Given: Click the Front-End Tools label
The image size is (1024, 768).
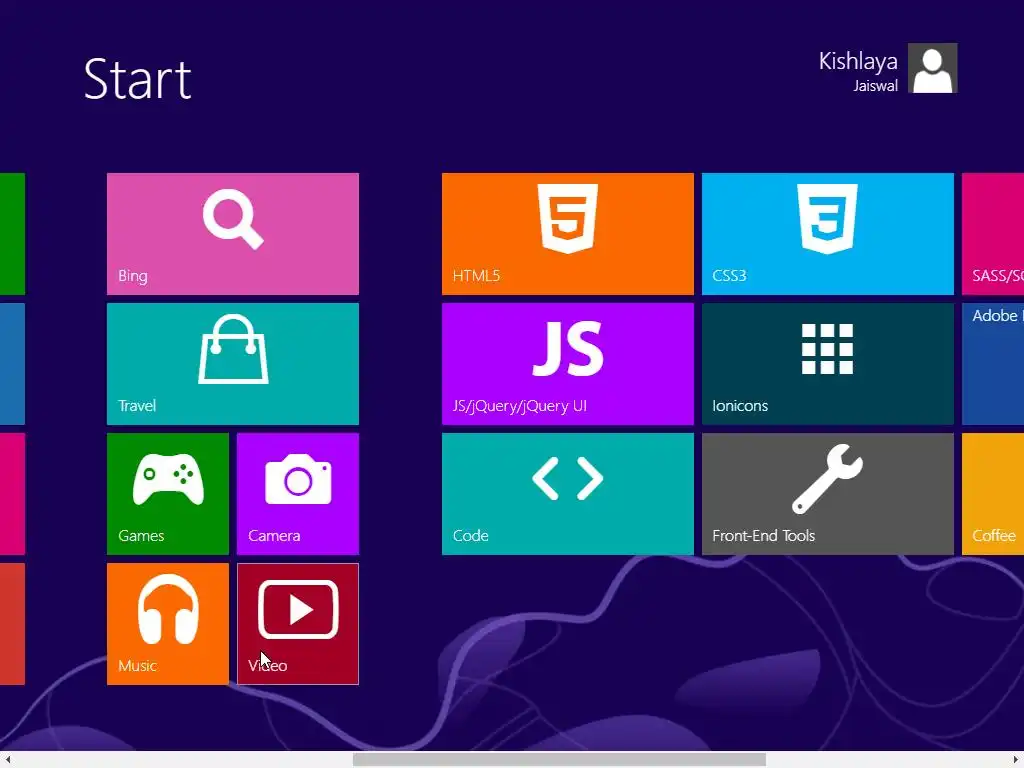Looking at the screenshot, I should point(763,536).
